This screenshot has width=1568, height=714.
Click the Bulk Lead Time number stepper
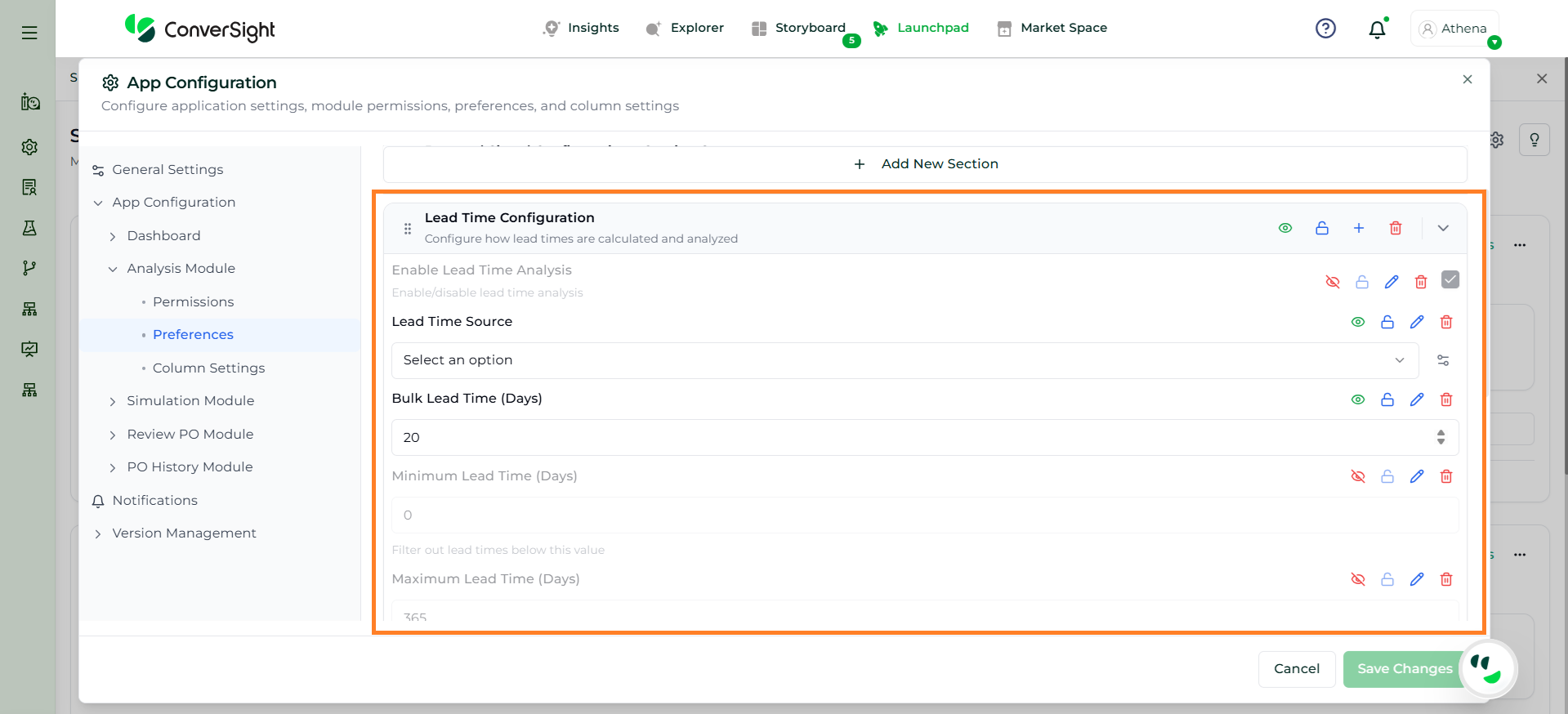(x=1441, y=437)
